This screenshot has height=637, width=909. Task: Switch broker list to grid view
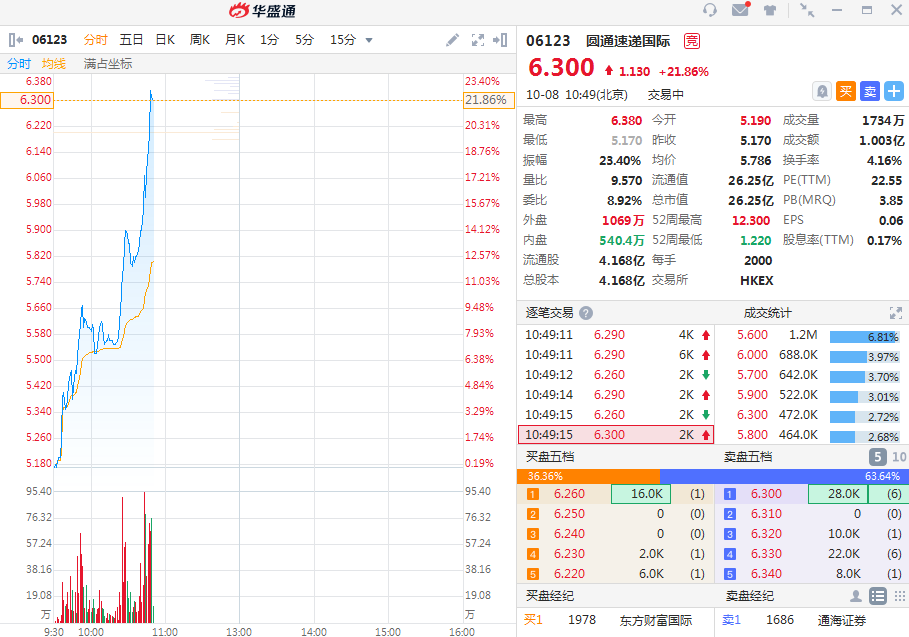[899, 596]
